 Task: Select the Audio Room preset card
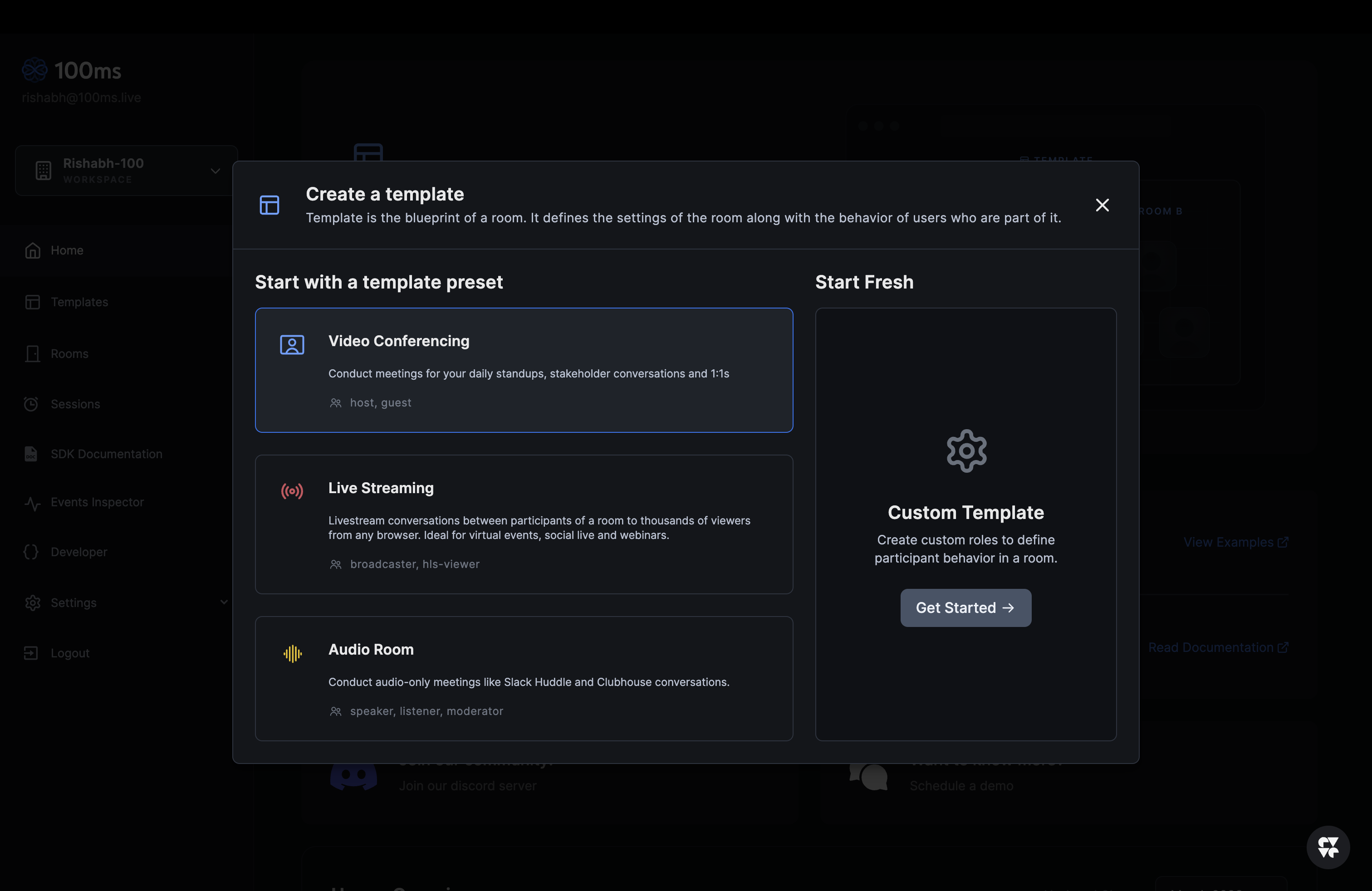coord(524,678)
